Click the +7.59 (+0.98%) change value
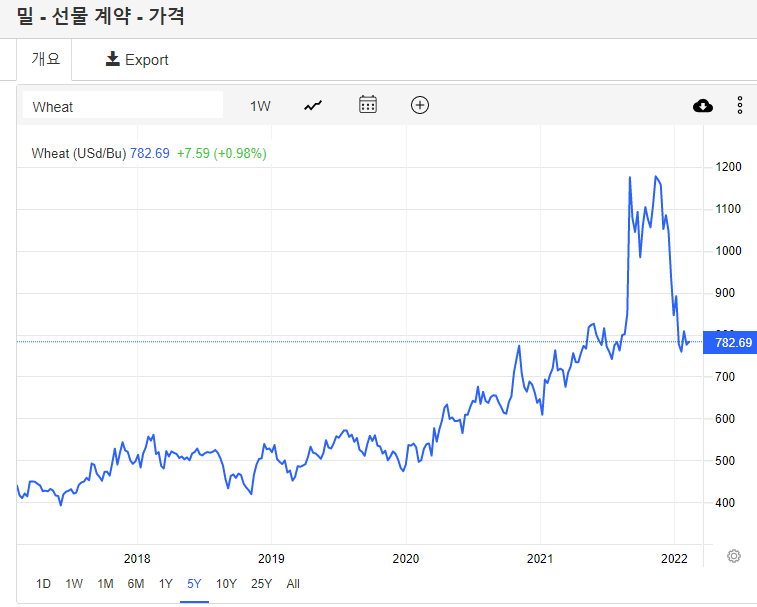757x607 pixels. (x=222, y=154)
